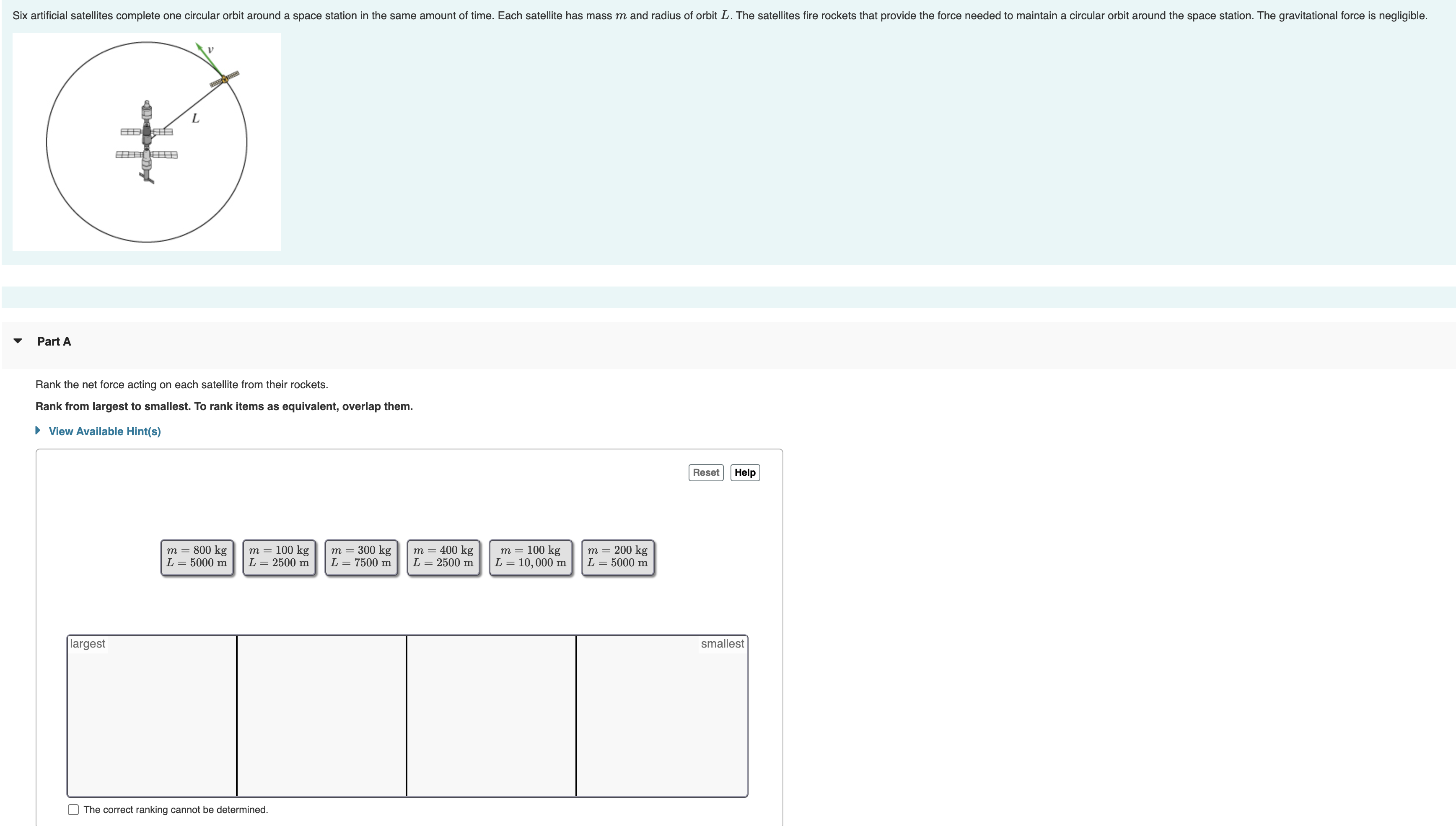Viewport: 1456px width, 826px height.
Task: Expand the View Available Hint(s) triangle
Action: (x=38, y=431)
